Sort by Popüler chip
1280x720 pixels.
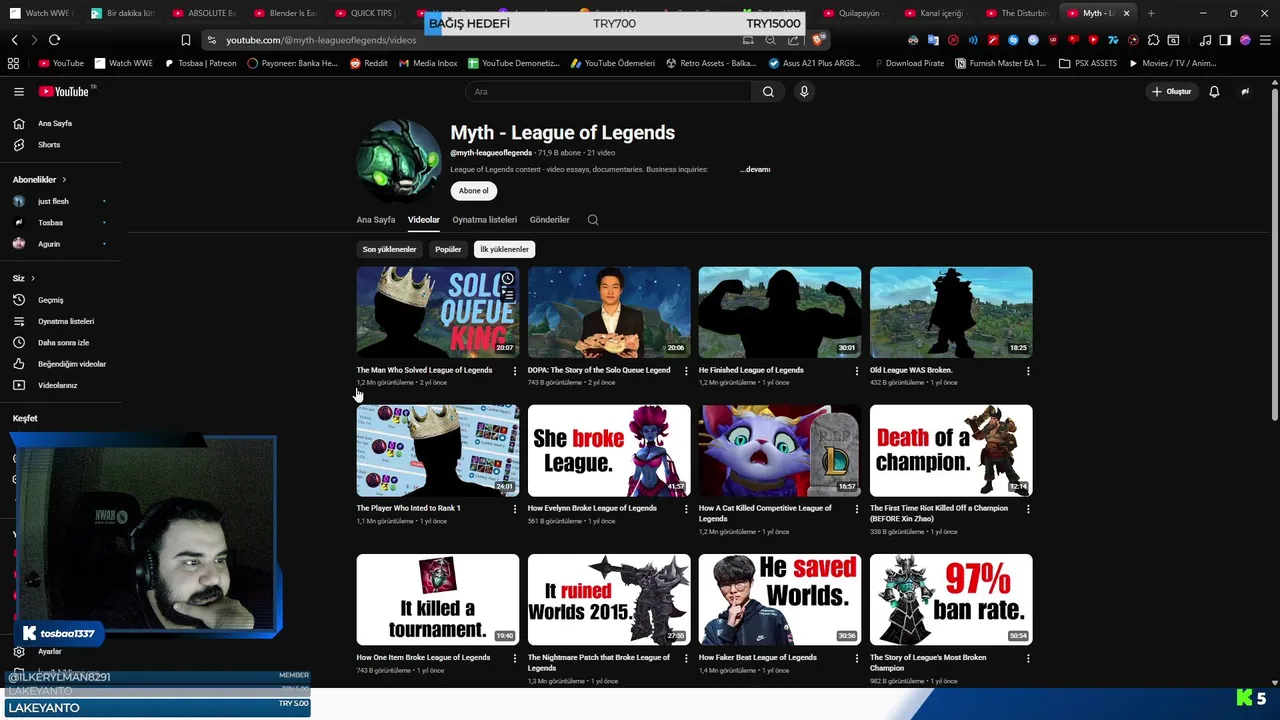[x=448, y=249]
